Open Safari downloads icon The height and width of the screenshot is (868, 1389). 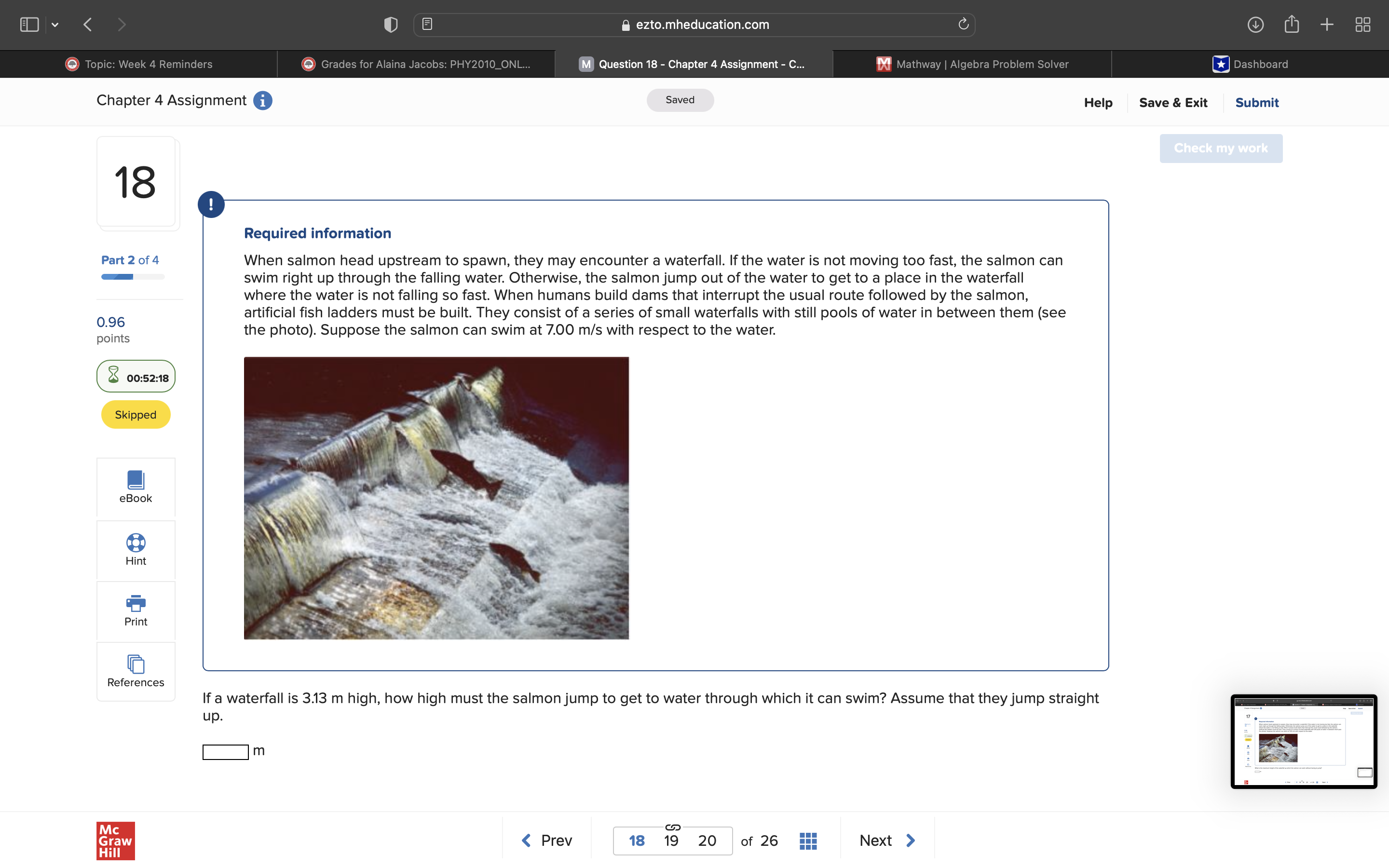(1255, 24)
